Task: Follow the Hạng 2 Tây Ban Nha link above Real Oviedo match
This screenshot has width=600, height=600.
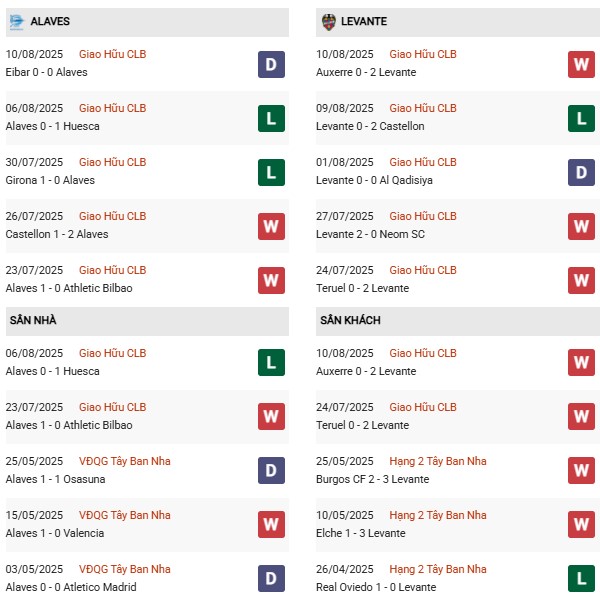Action: [438, 569]
